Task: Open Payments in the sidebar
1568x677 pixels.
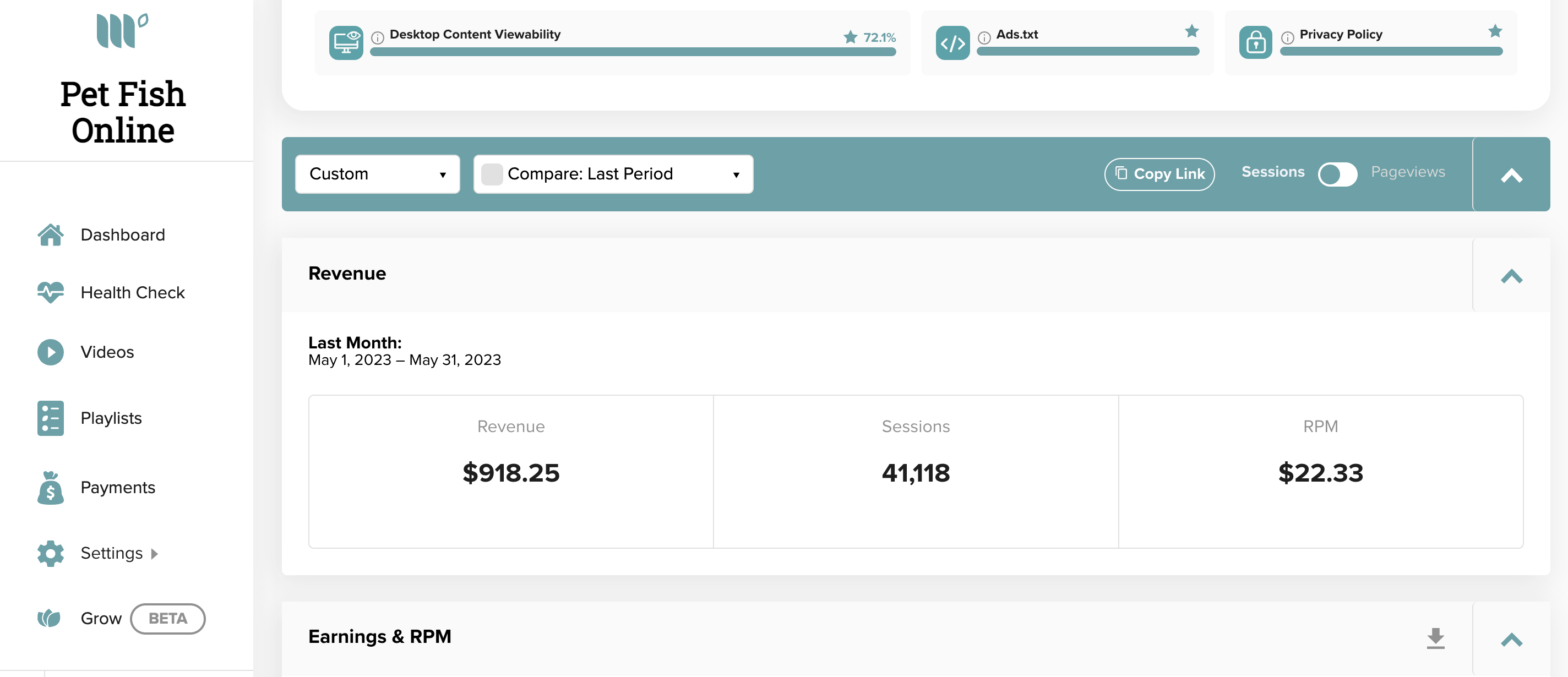Action: pos(117,488)
